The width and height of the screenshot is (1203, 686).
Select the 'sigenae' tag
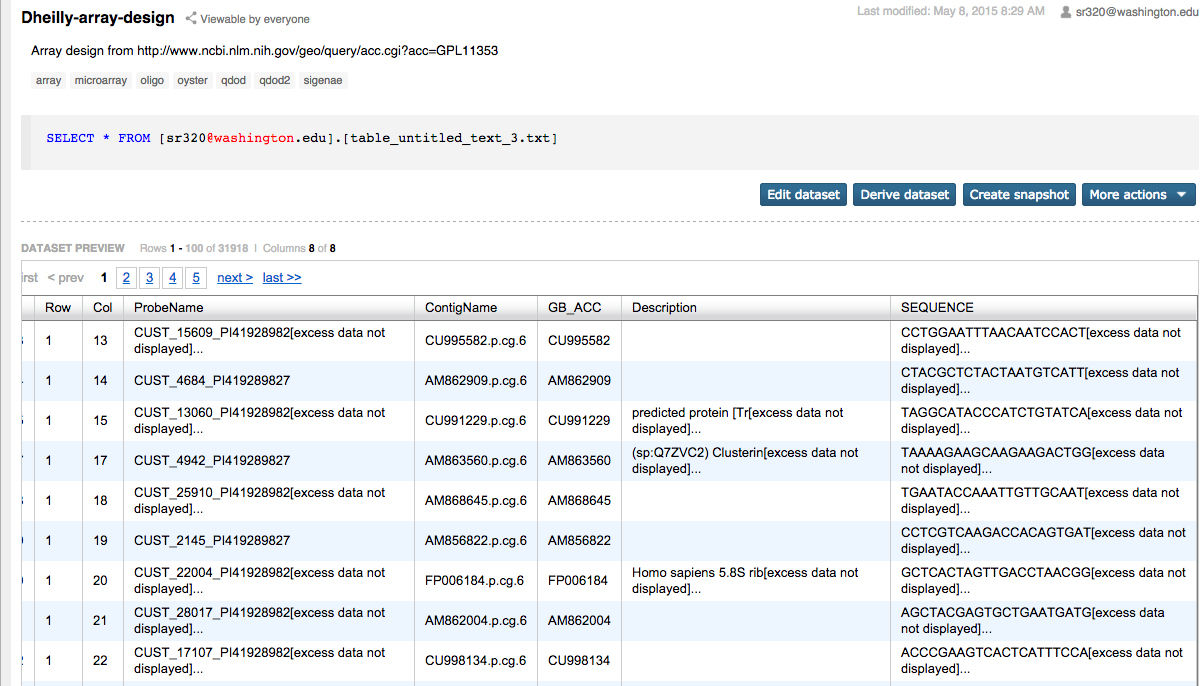[x=323, y=81]
